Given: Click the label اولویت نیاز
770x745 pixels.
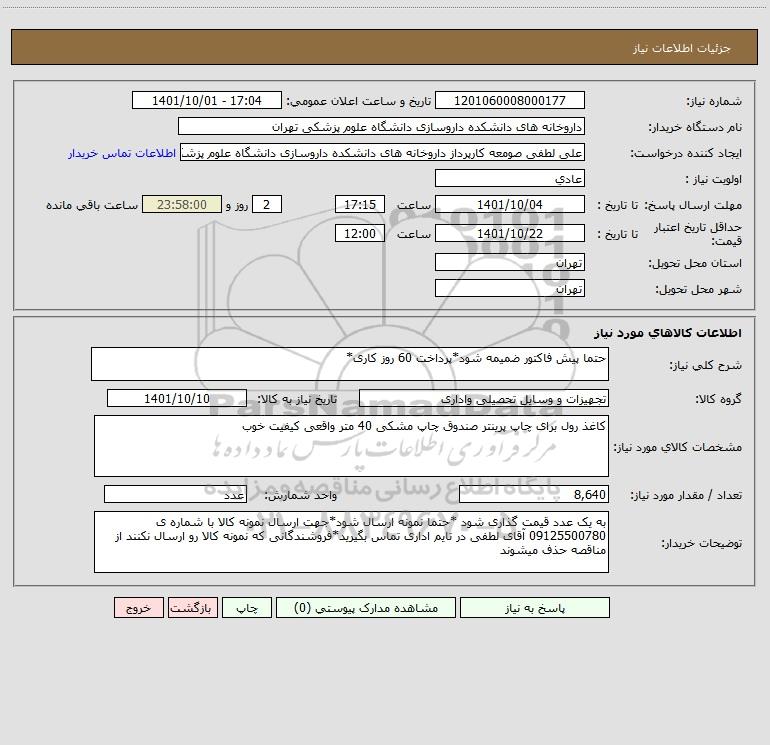Looking at the screenshot, I should click(x=714, y=179).
